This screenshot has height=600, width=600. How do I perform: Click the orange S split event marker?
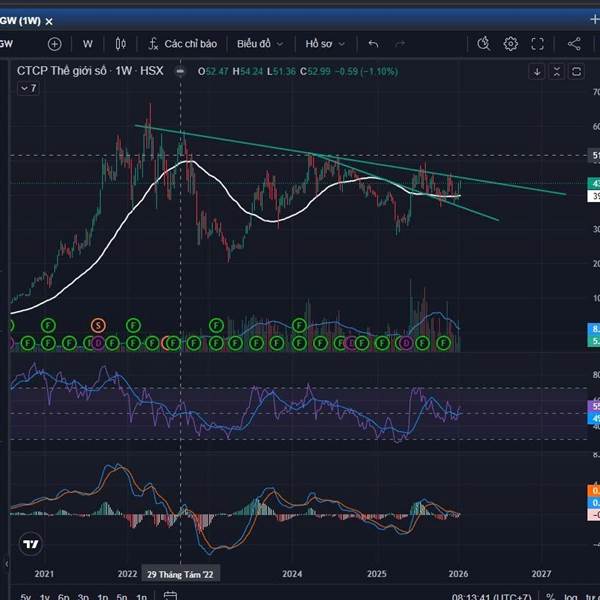[98, 324]
